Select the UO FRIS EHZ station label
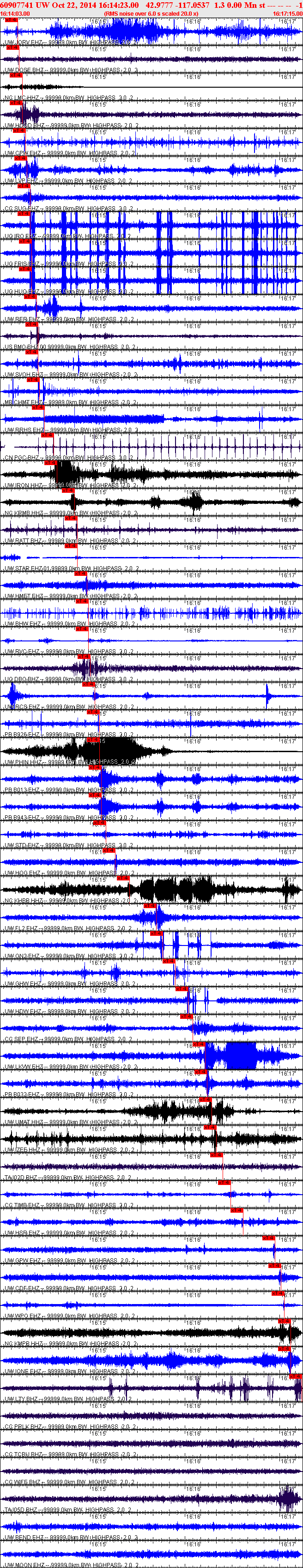Screen dimensions: 303x1568 click(x=69, y=264)
